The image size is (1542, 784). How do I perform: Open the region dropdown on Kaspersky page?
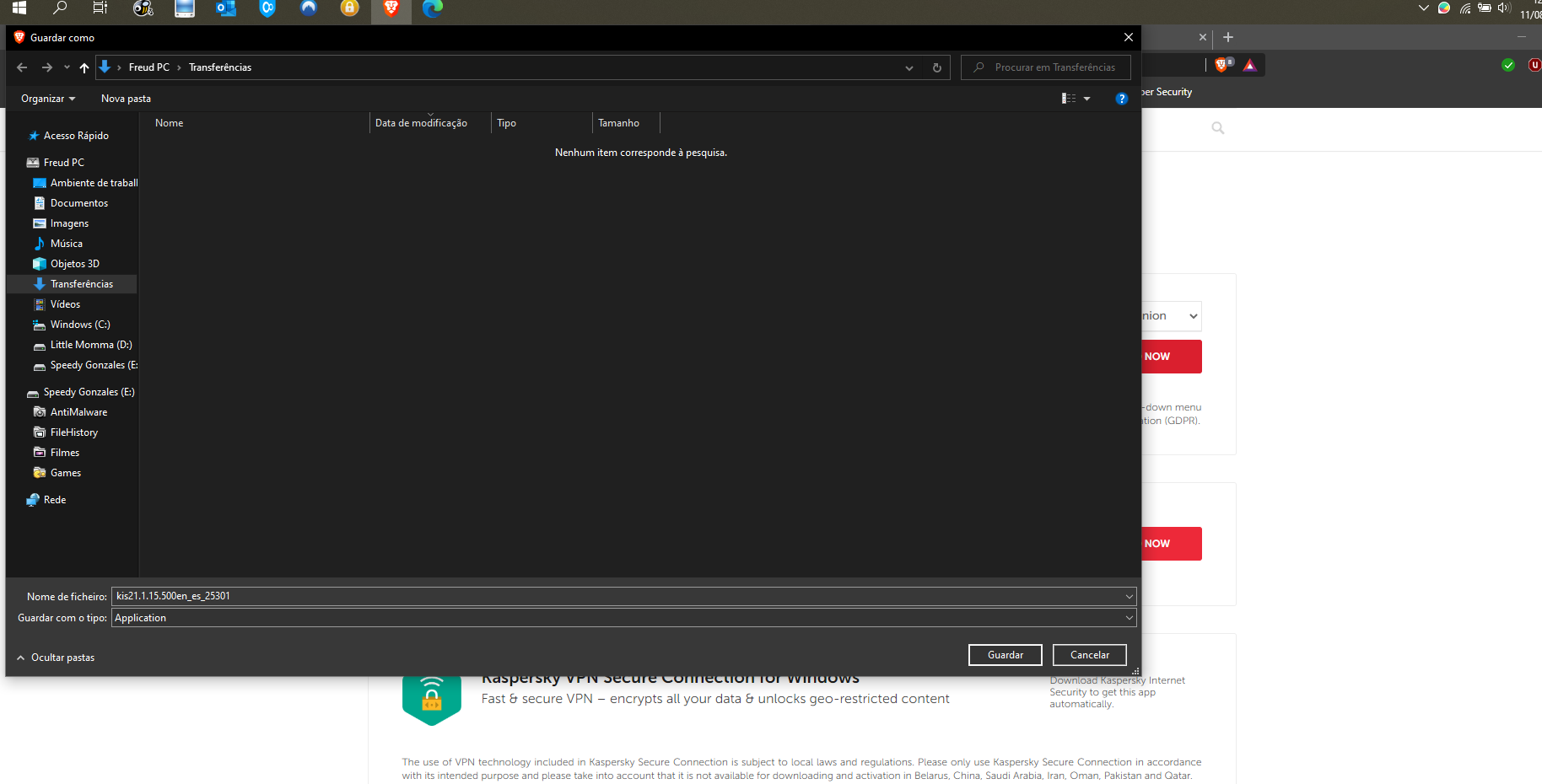click(x=1171, y=316)
